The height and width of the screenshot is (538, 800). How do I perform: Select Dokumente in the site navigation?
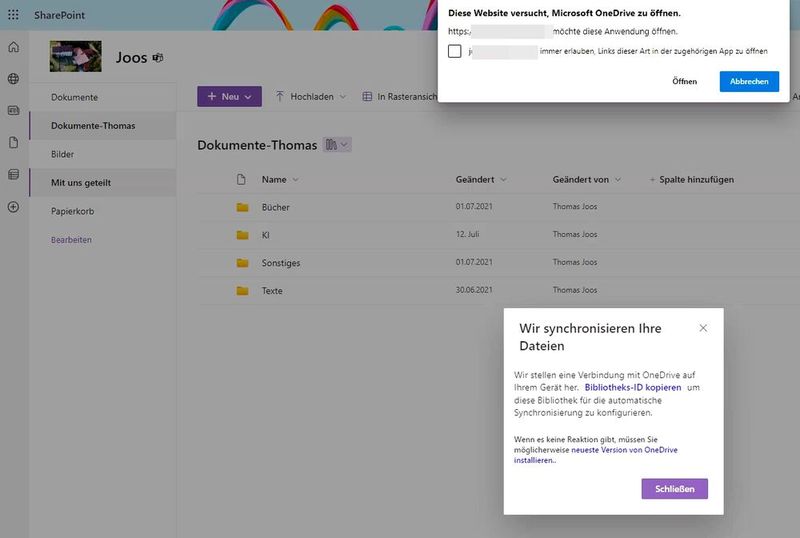click(74, 97)
